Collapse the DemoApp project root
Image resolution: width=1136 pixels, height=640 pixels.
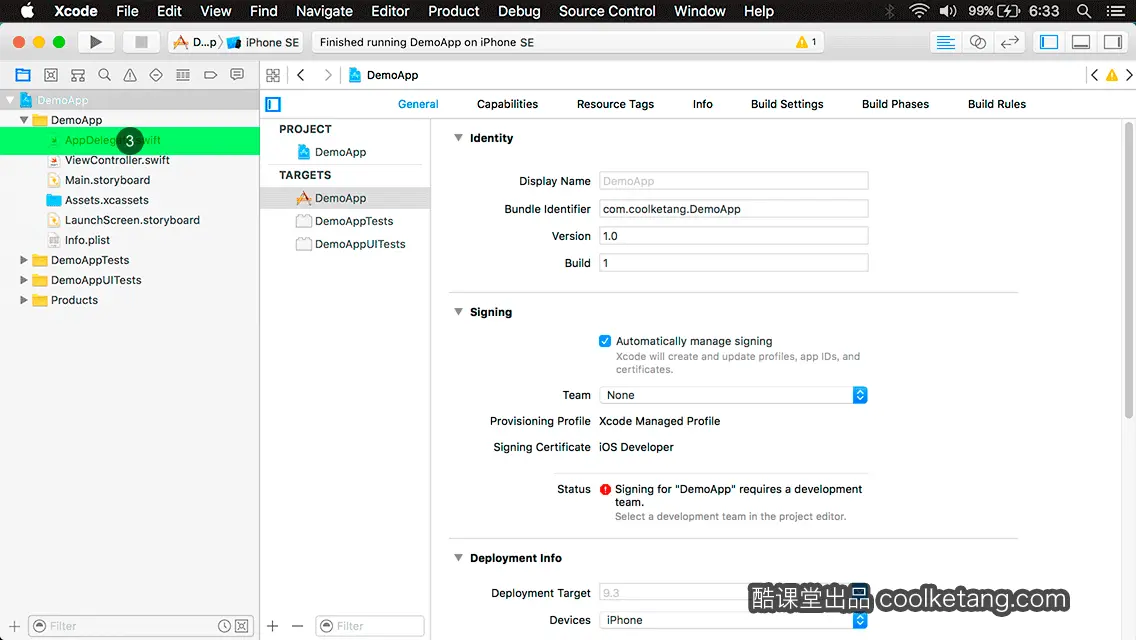pos(10,100)
